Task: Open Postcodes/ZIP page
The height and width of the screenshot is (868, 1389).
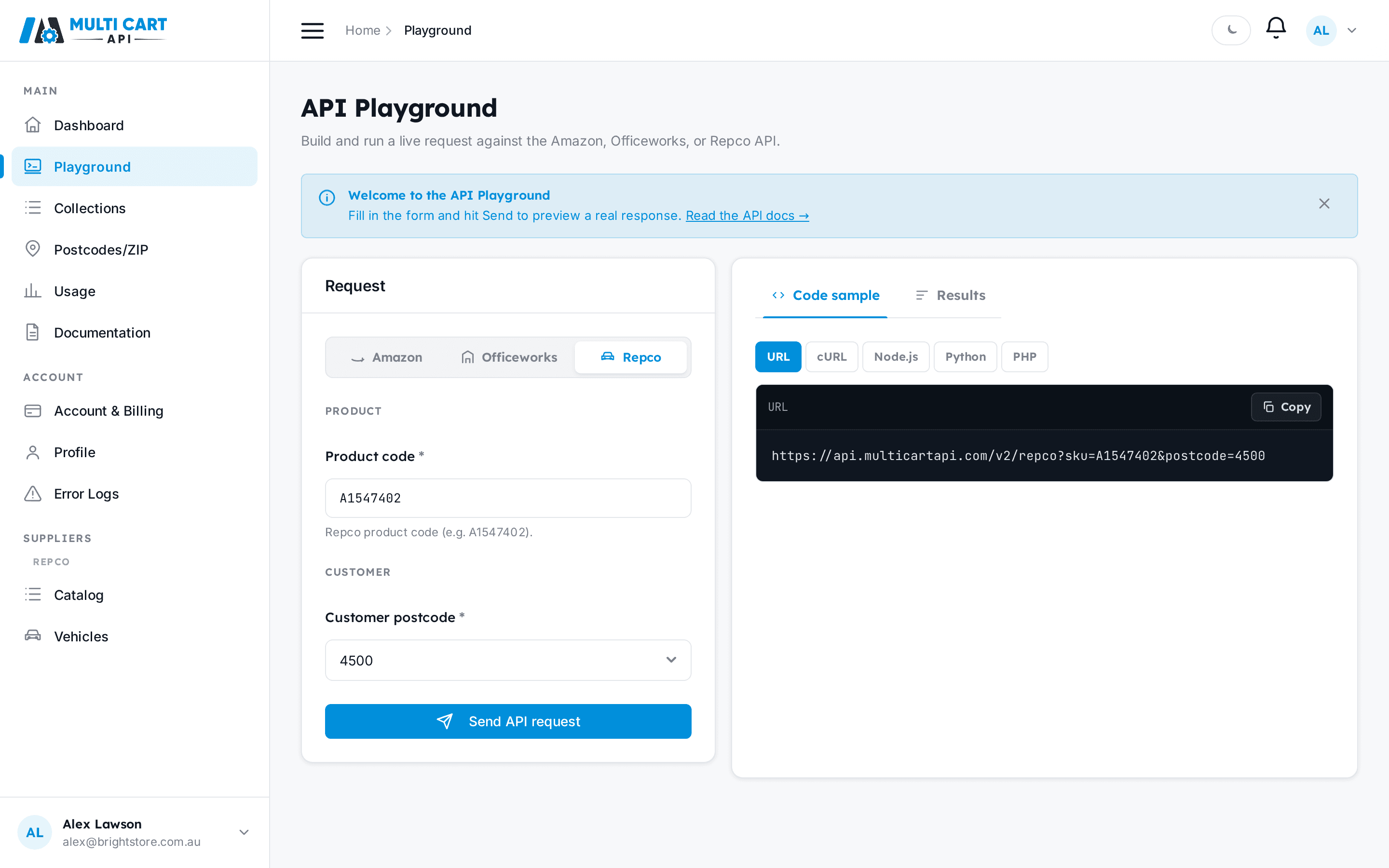Action: click(134, 250)
